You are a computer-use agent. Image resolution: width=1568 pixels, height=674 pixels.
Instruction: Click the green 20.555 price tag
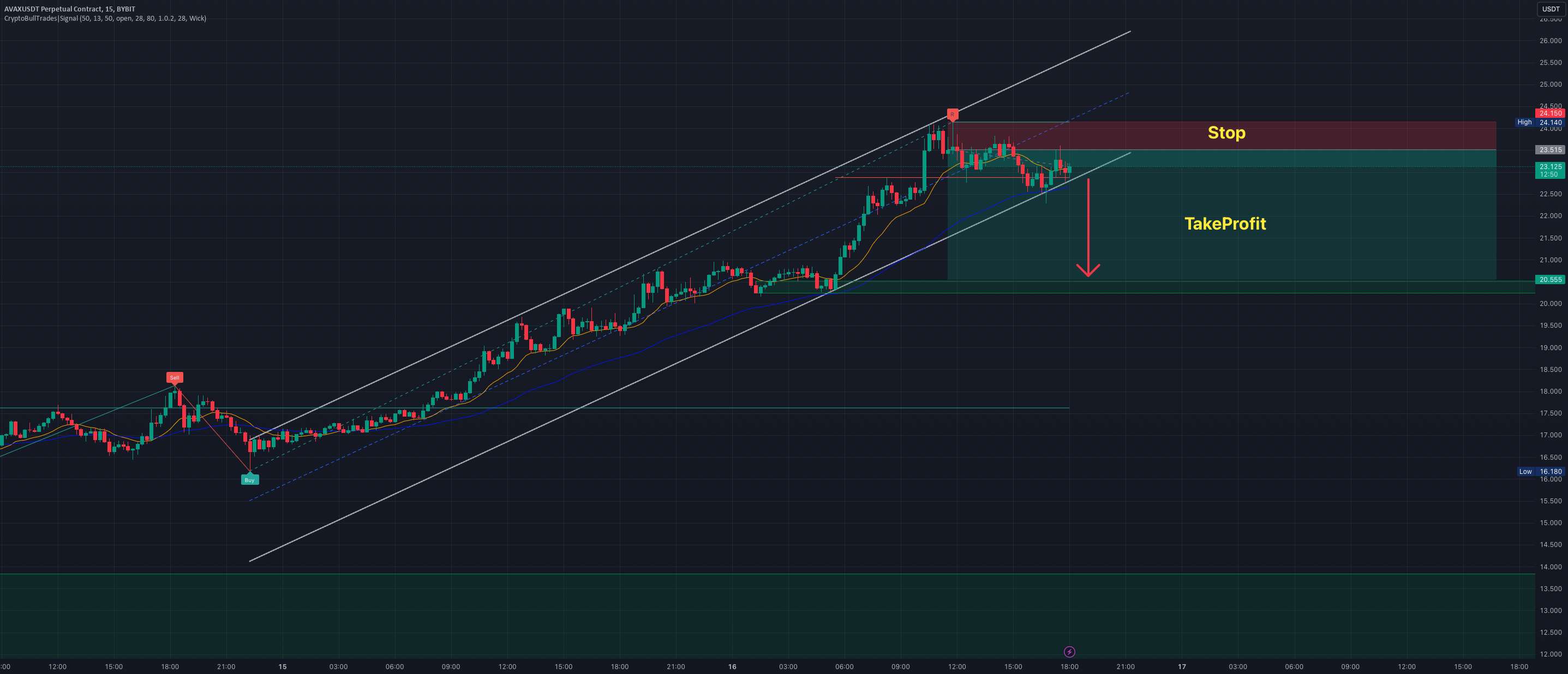tap(1550, 280)
